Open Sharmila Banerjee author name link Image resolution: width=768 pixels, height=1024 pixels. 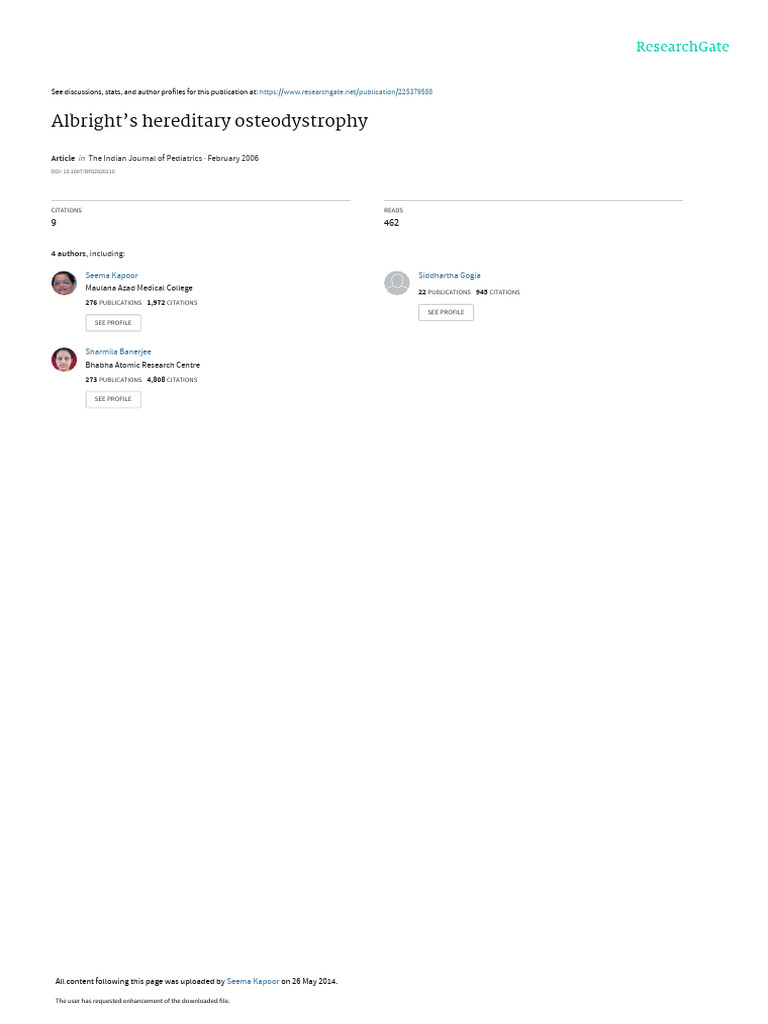pyautogui.click(x=118, y=352)
